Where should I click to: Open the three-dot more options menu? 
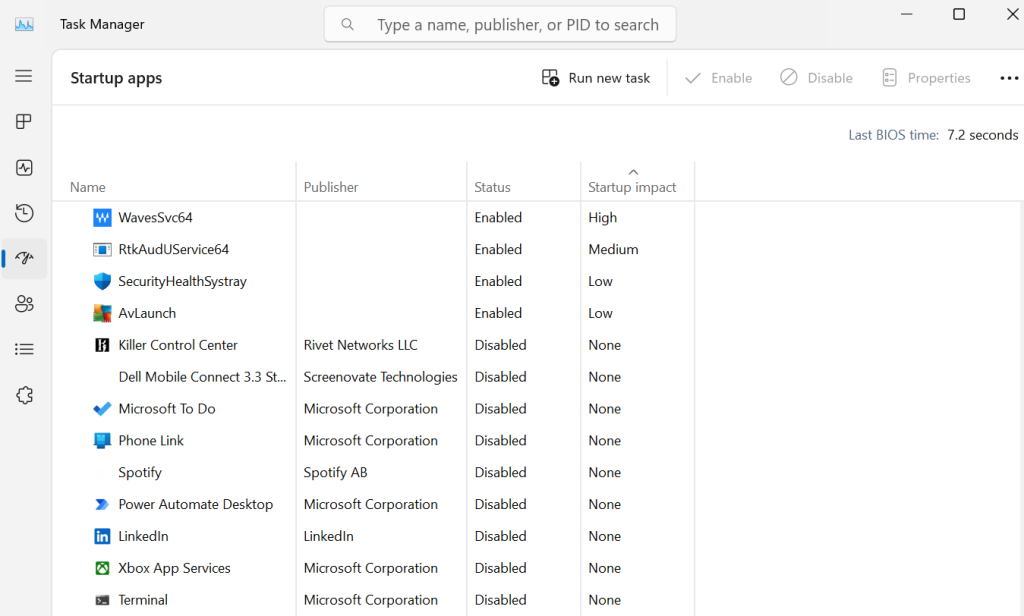click(x=1009, y=78)
